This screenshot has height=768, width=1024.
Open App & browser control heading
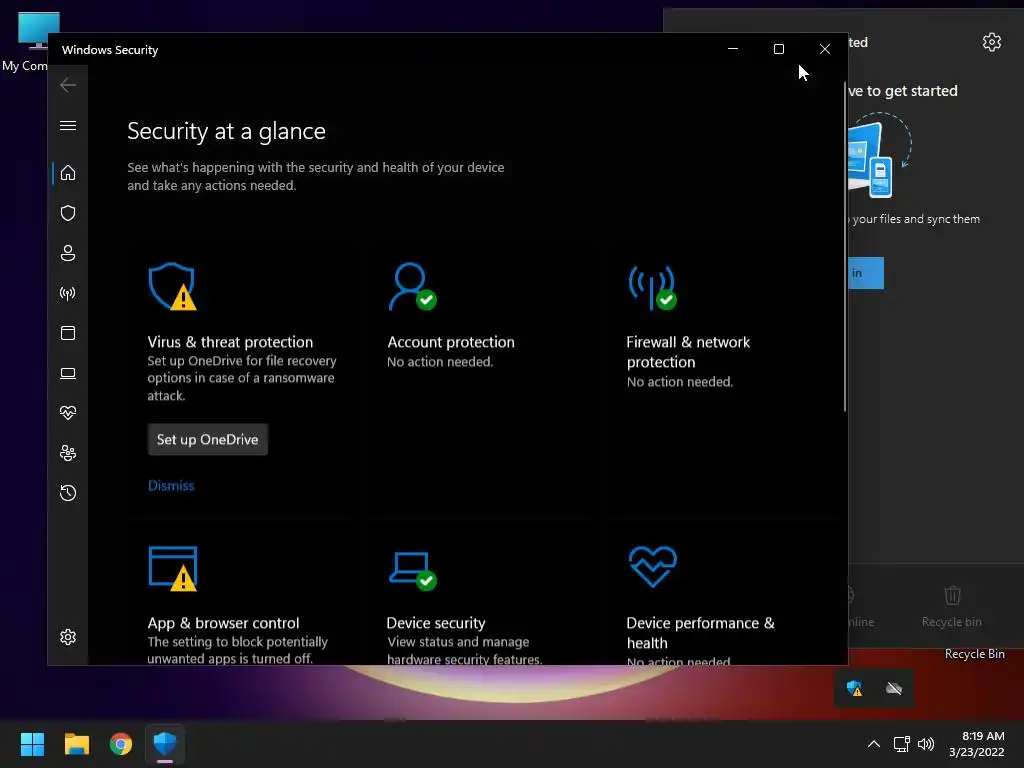pyautogui.click(x=223, y=623)
